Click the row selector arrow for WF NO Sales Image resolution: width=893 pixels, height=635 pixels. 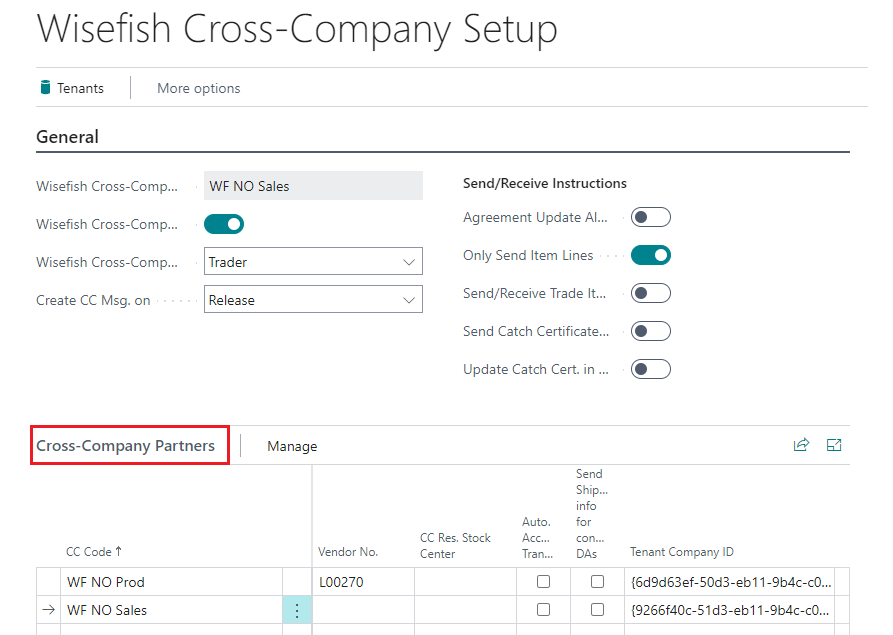[x=48, y=610]
